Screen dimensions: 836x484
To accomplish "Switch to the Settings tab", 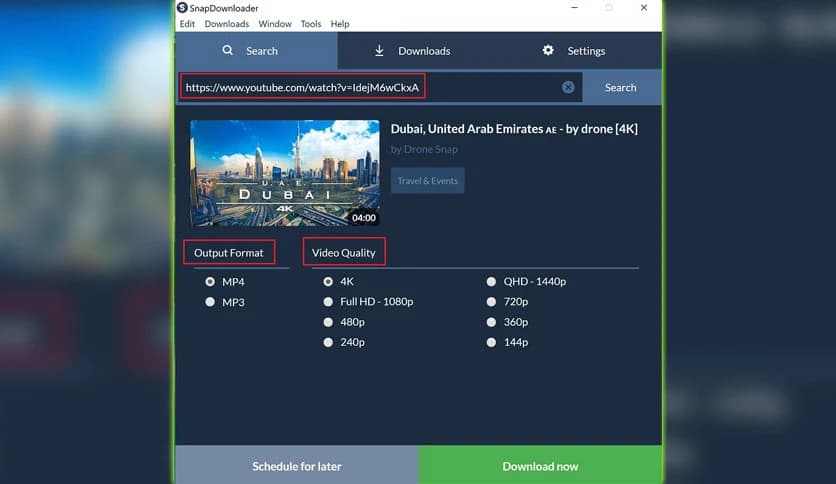I will click(580, 51).
